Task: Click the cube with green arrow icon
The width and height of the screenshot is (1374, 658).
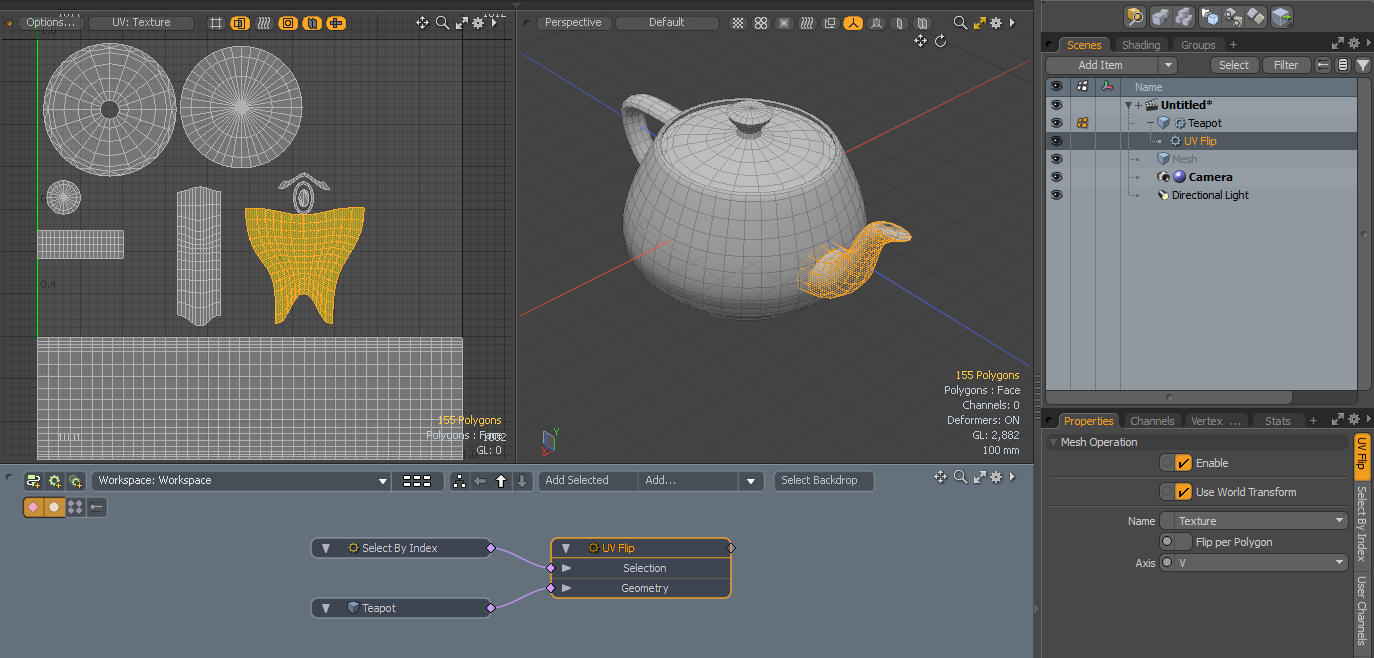Action: 1281,15
